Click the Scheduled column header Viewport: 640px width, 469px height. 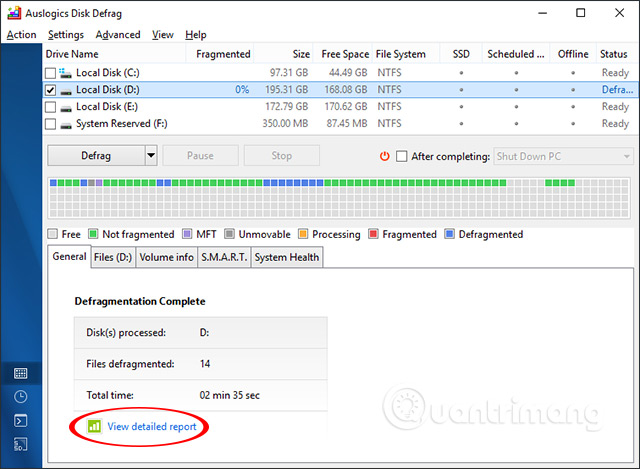click(x=516, y=54)
